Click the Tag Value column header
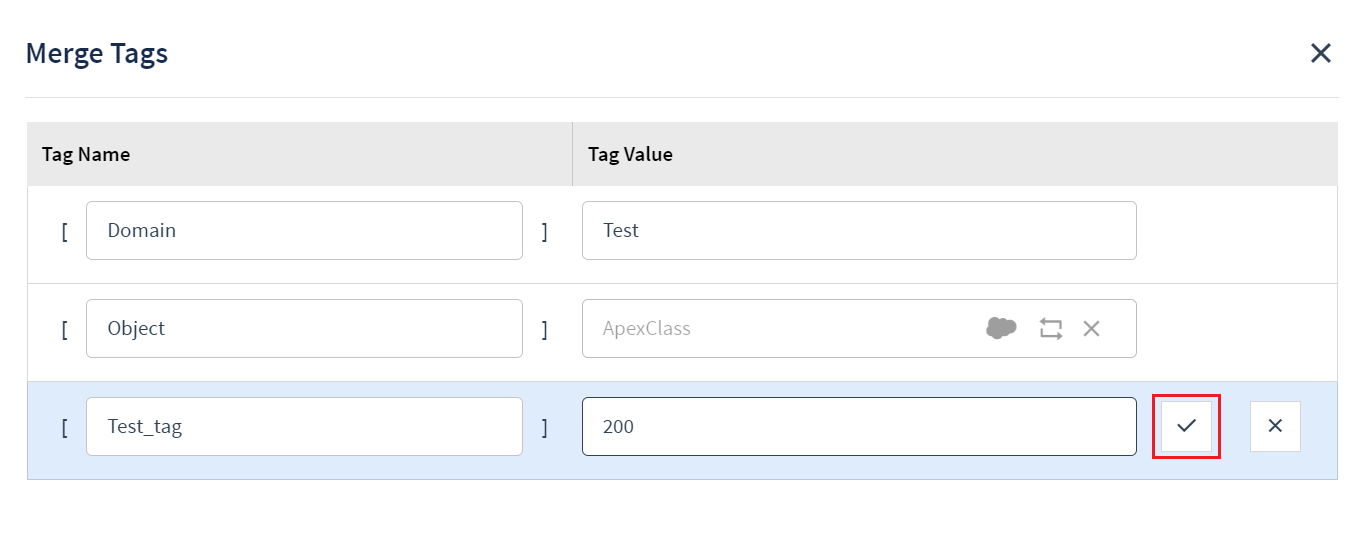The image size is (1364, 540). tap(630, 154)
